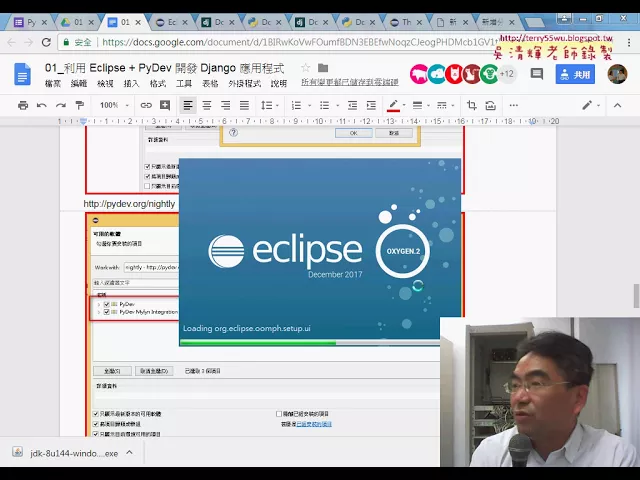Open download item options chevron for jdk file
The height and width of the screenshot is (480, 640).
[x=129, y=452]
